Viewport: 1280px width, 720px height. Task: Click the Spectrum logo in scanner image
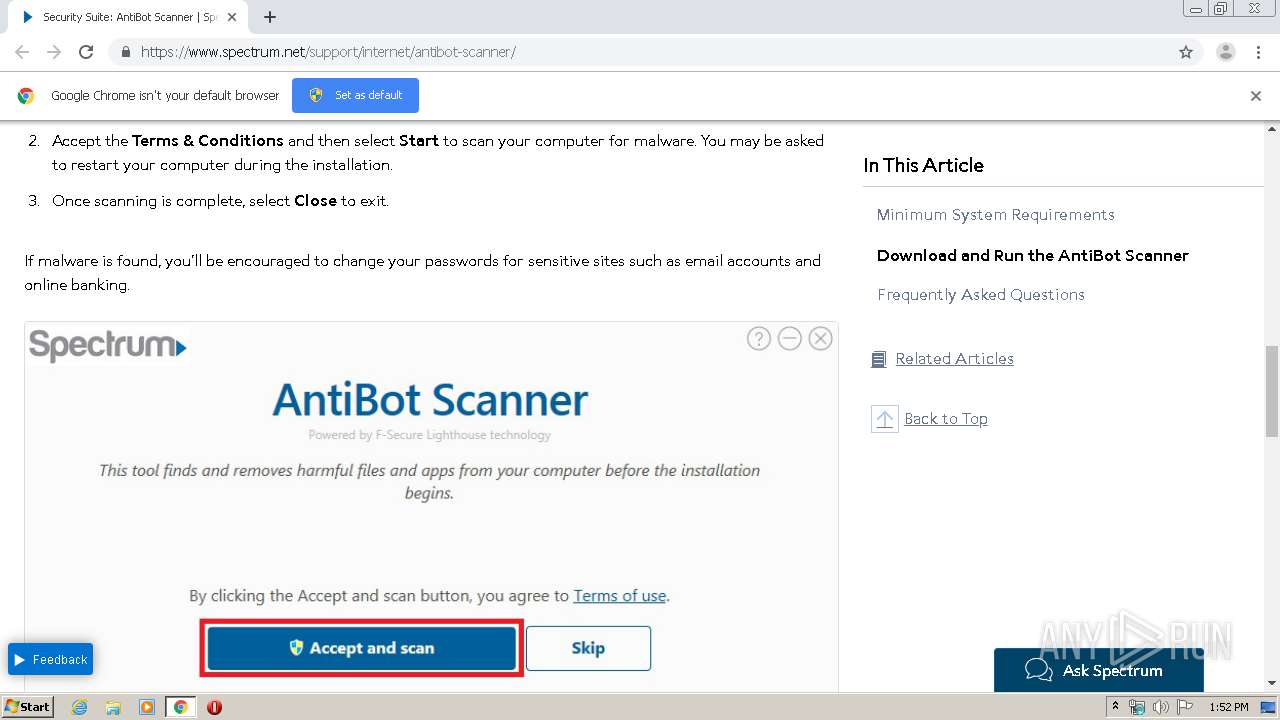[108, 346]
